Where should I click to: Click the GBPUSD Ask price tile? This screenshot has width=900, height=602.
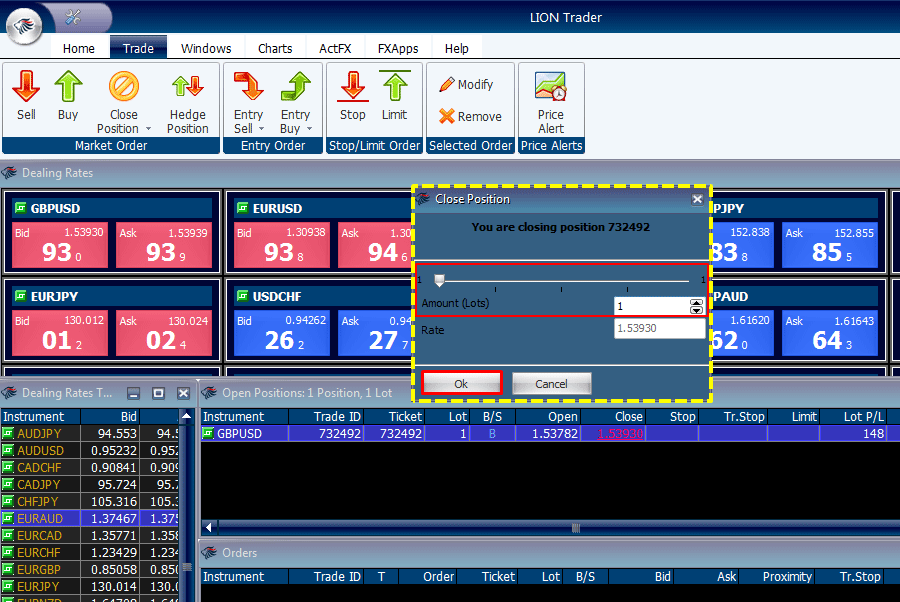pos(164,246)
